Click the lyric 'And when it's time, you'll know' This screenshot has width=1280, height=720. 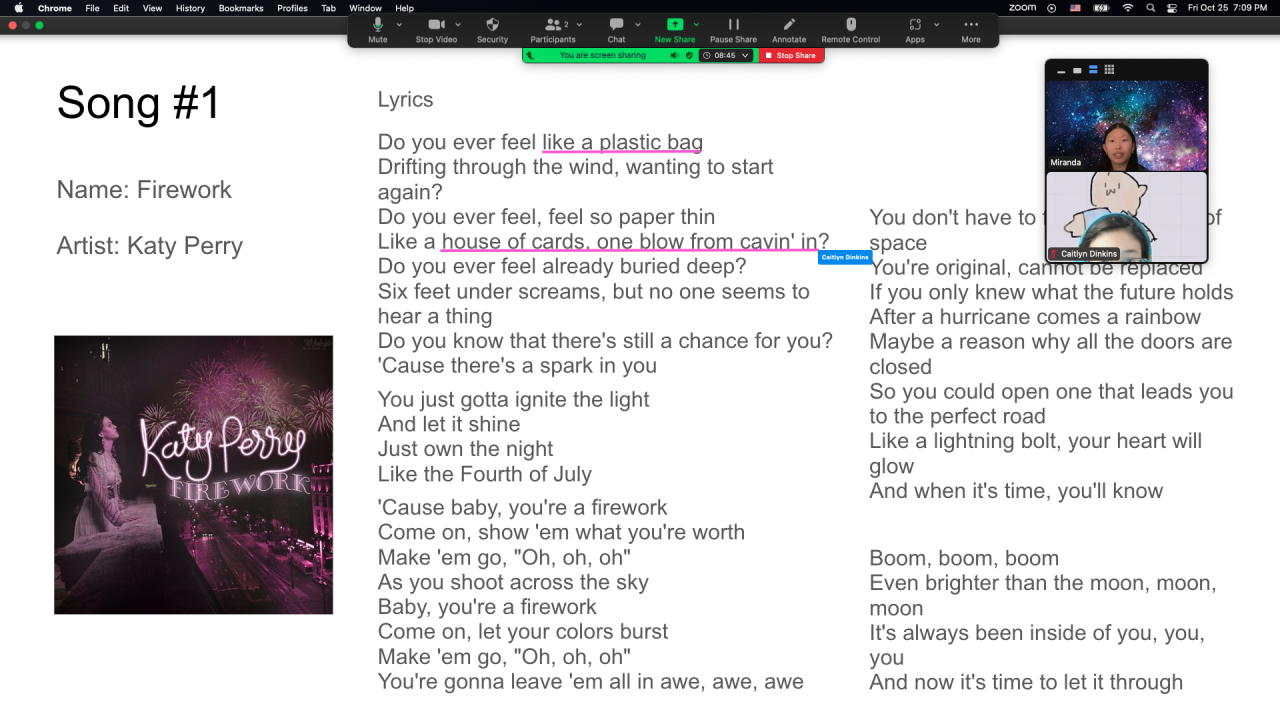point(1016,491)
